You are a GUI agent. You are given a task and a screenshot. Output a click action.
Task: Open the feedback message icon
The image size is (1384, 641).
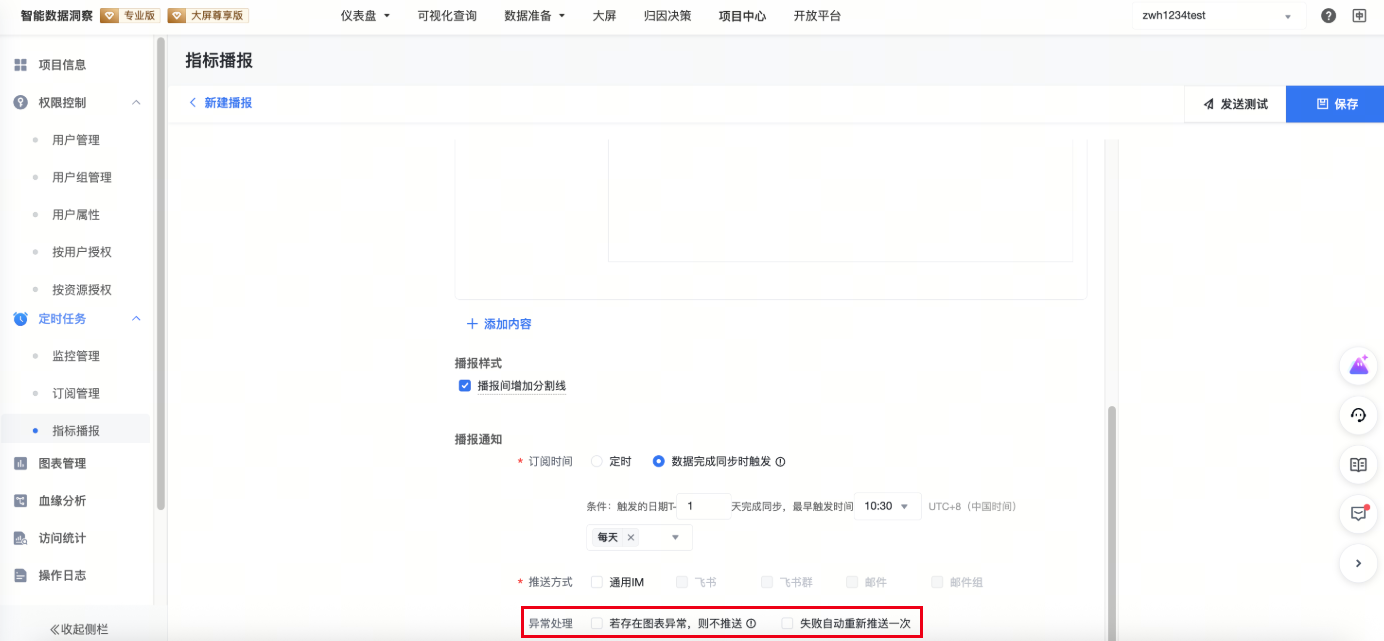[x=1358, y=514]
